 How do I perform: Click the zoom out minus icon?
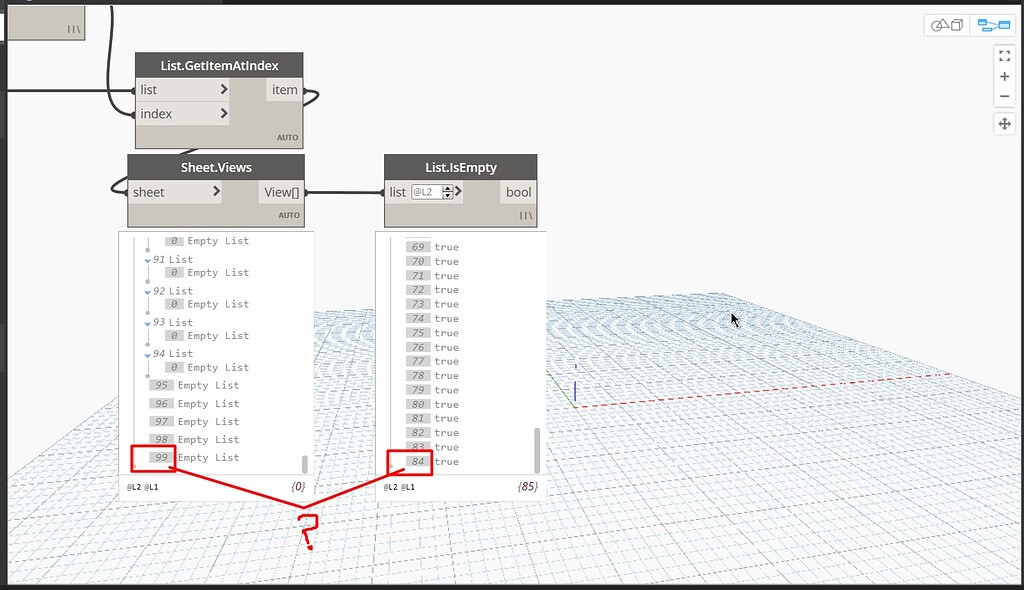1005,96
